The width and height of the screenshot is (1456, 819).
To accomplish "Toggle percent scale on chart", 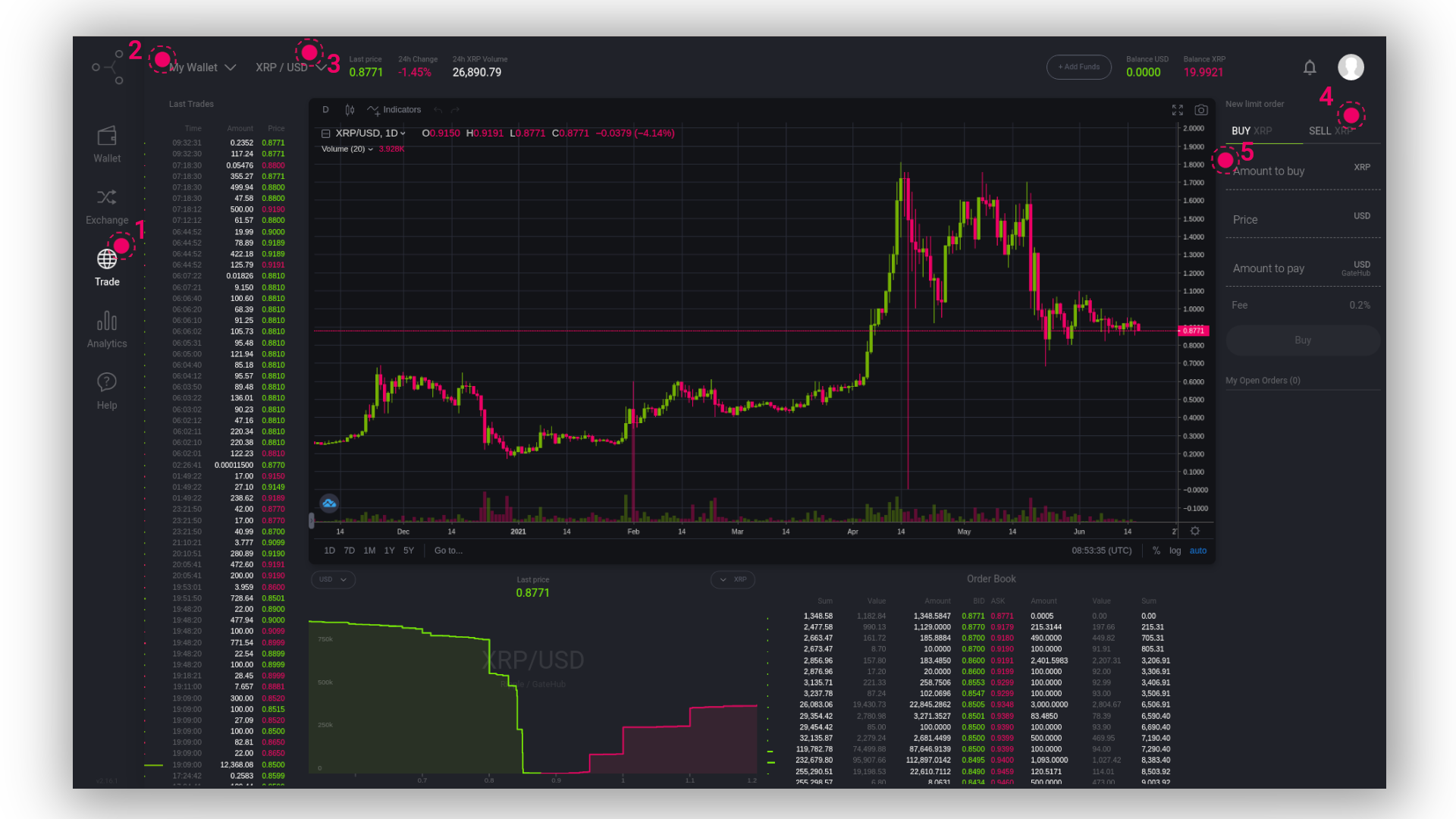I will [1156, 551].
